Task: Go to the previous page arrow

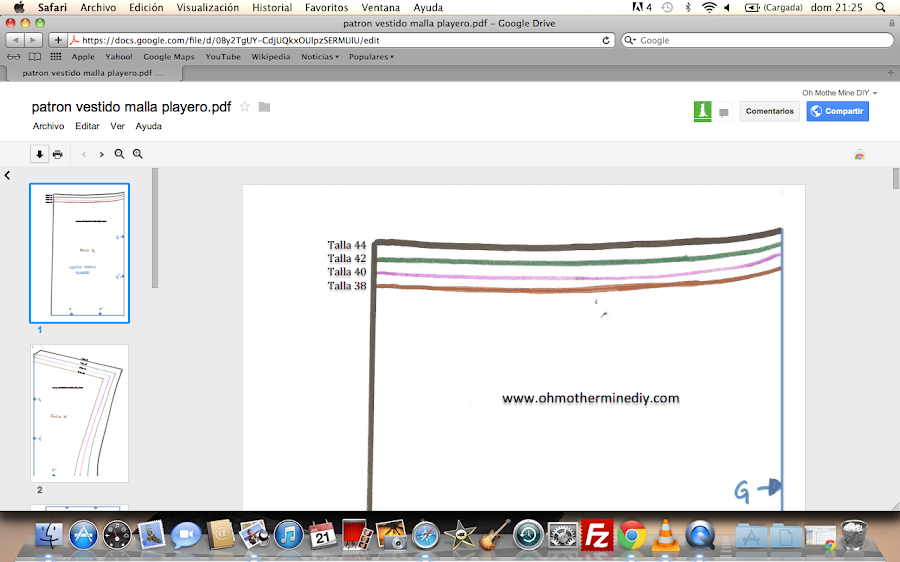Action: coord(84,154)
